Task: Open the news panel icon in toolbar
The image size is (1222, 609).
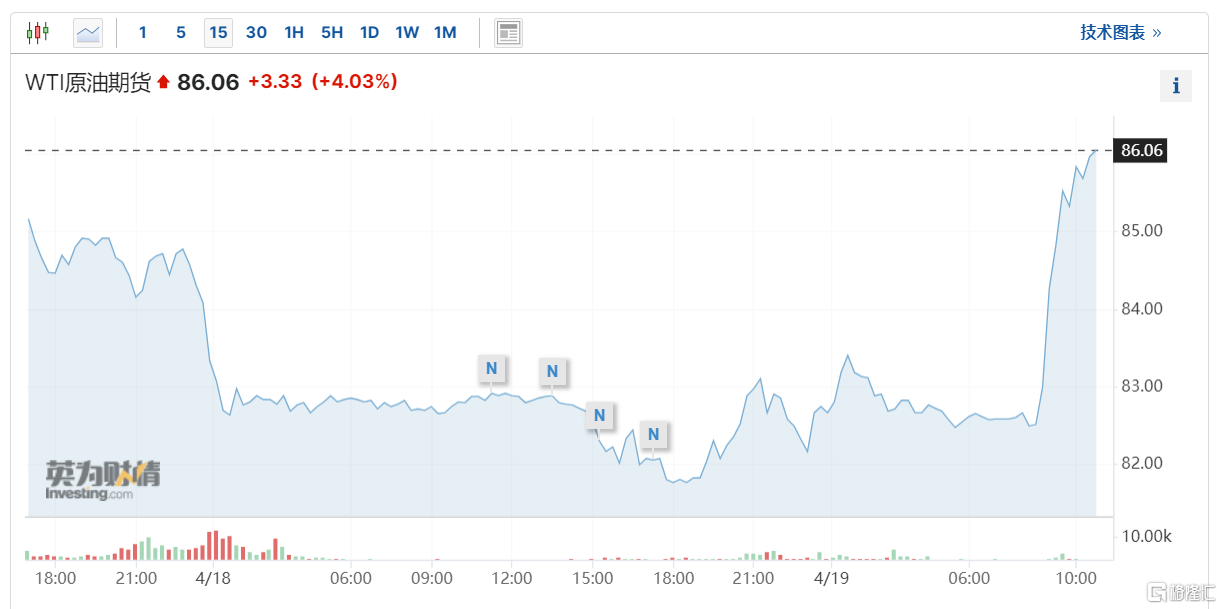Action: click(x=508, y=33)
